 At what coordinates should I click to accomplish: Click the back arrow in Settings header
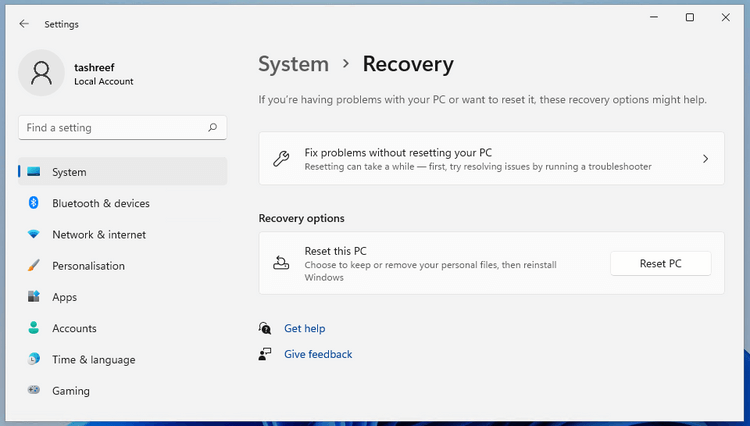[24, 24]
